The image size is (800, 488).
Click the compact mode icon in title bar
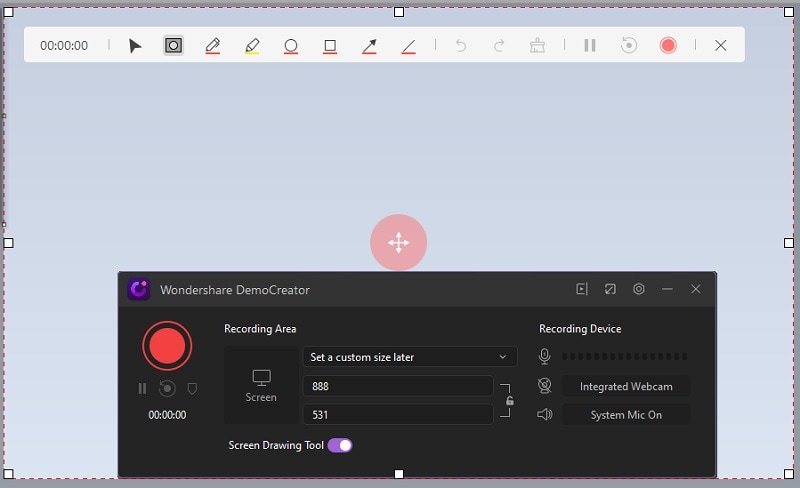point(610,289)
